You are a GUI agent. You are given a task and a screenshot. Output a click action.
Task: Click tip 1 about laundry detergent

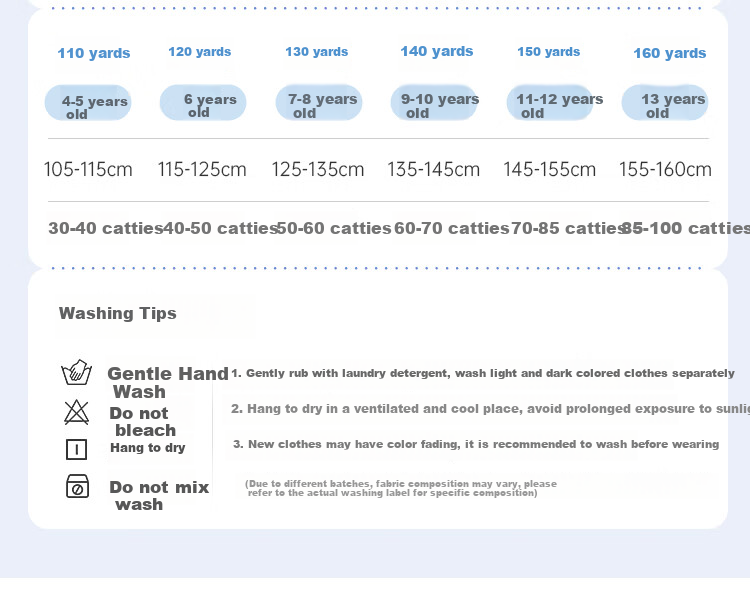[x=483, y=373]
